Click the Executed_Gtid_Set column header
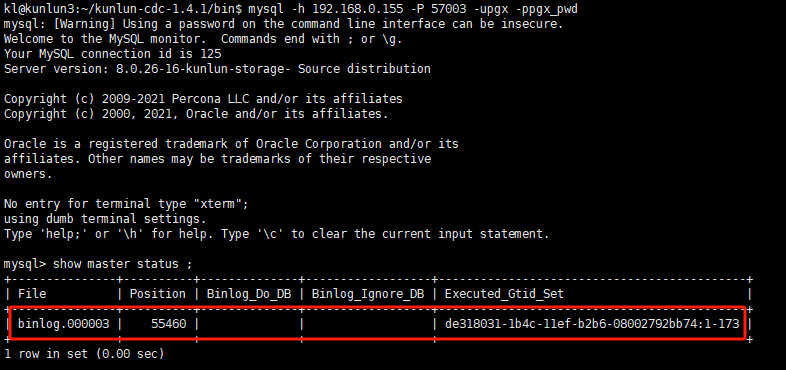This screenshot has width=786, height=370. tap(504, 294)
